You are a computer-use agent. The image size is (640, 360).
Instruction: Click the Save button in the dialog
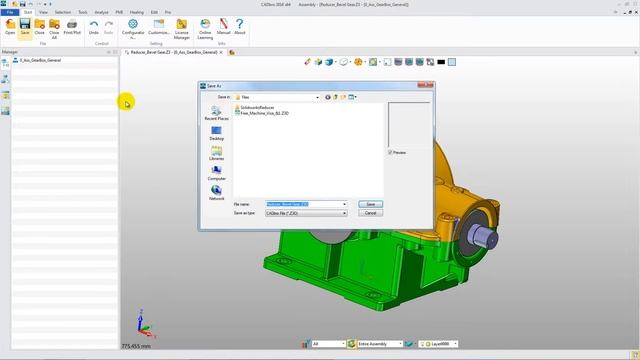tap(371, 204)
